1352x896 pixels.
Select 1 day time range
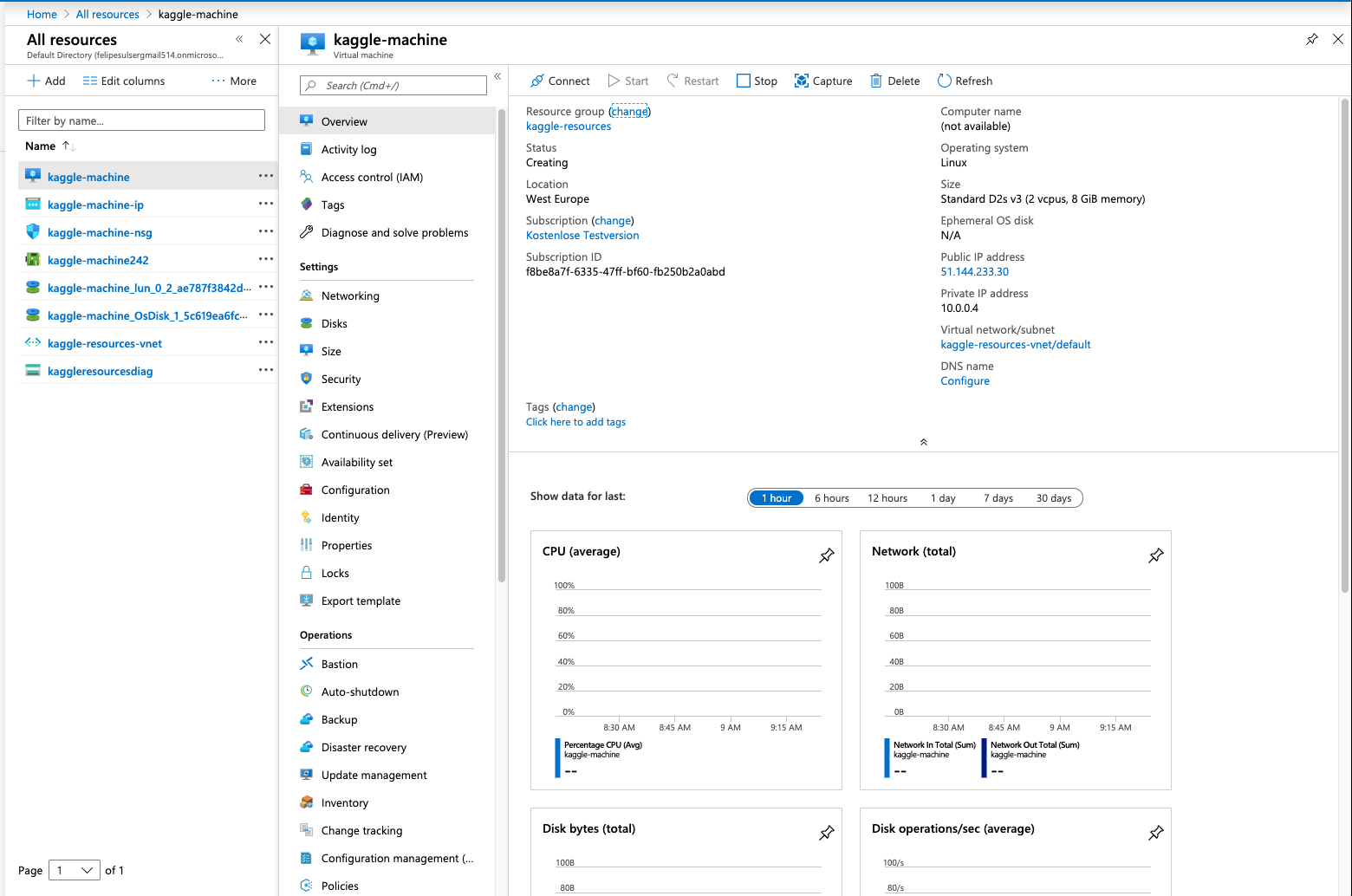(943, 498)
